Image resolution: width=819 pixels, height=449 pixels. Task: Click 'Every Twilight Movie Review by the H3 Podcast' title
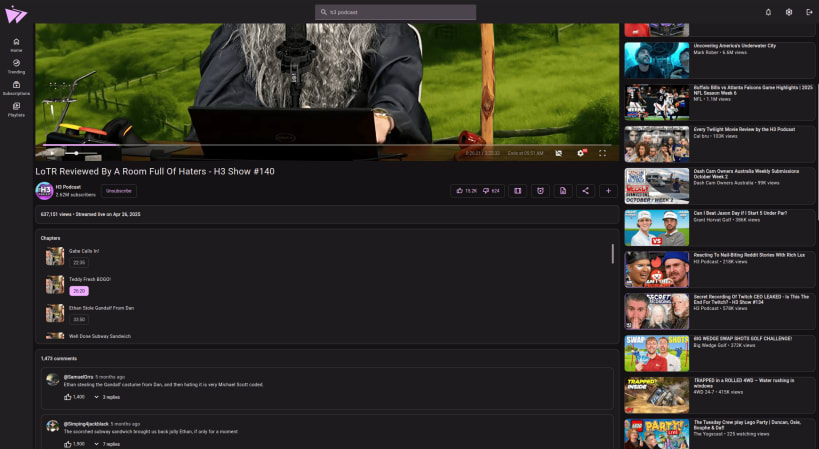tap(744, 129)
